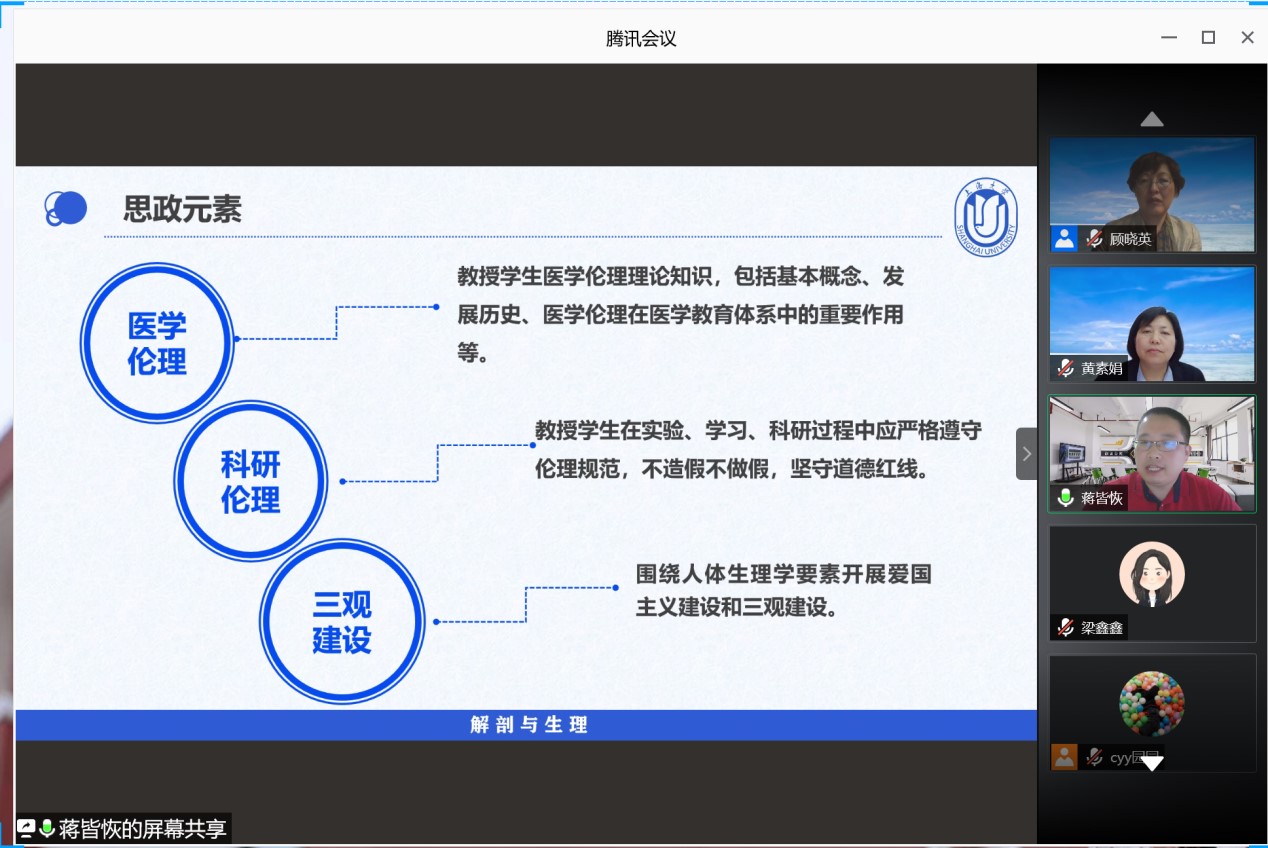Click the 蒋皆恢的屏幕共享 label

tap(142, 829)
